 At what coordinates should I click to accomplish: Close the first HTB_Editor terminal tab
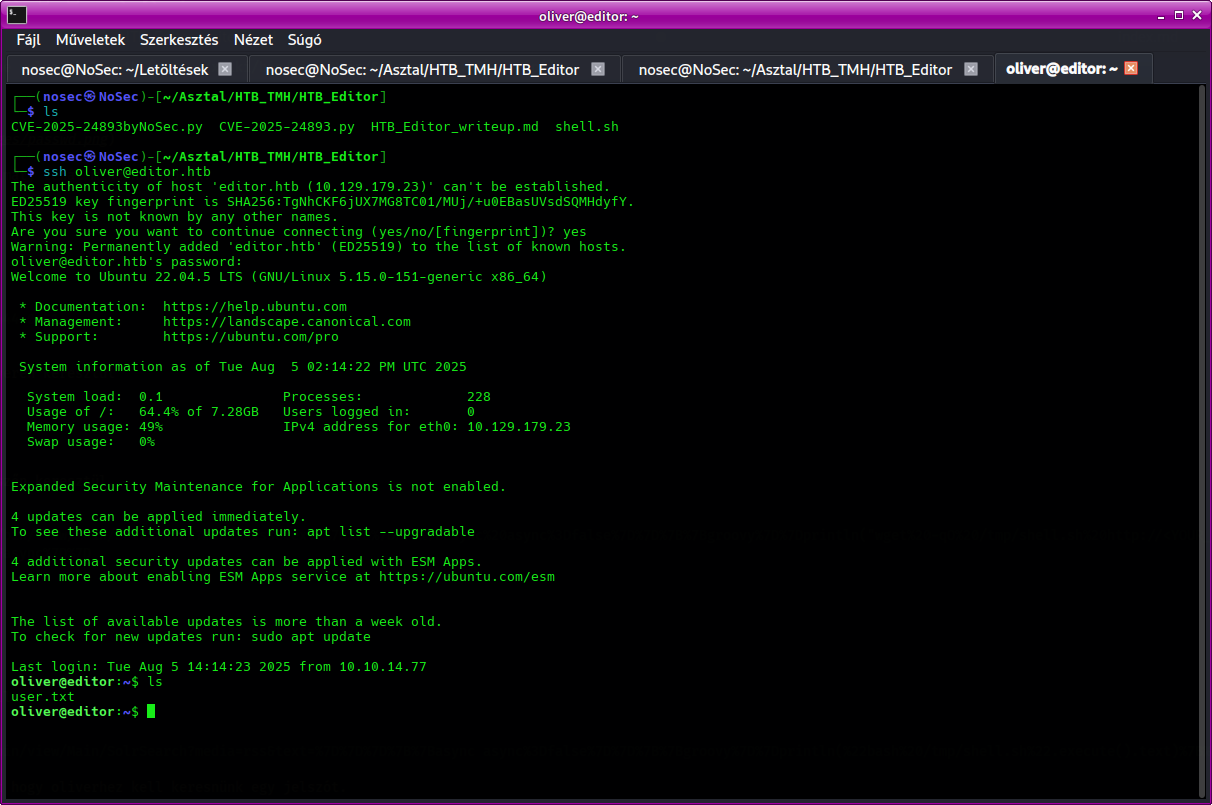598,69
